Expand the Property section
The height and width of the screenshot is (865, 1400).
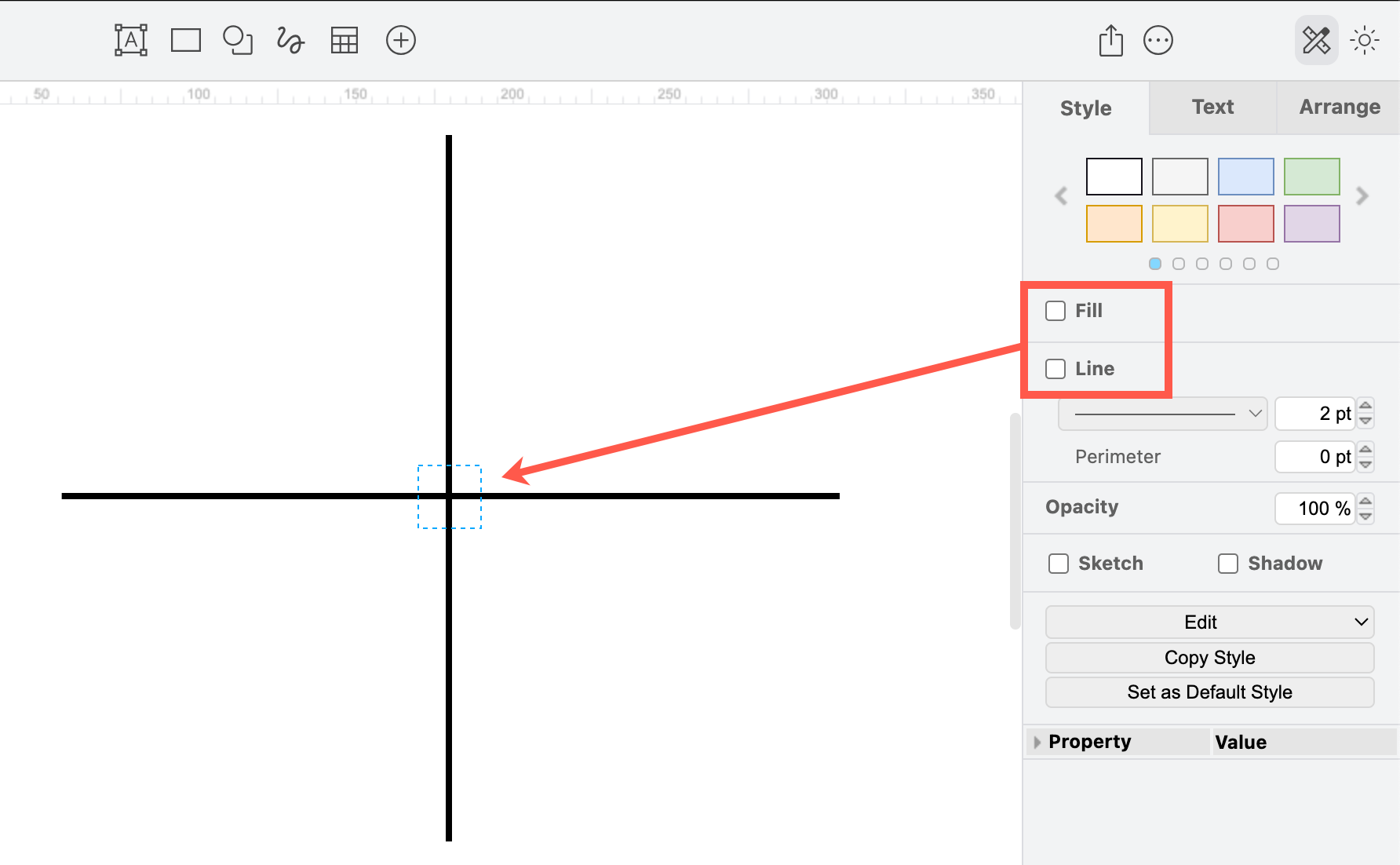click(1037, 741)
